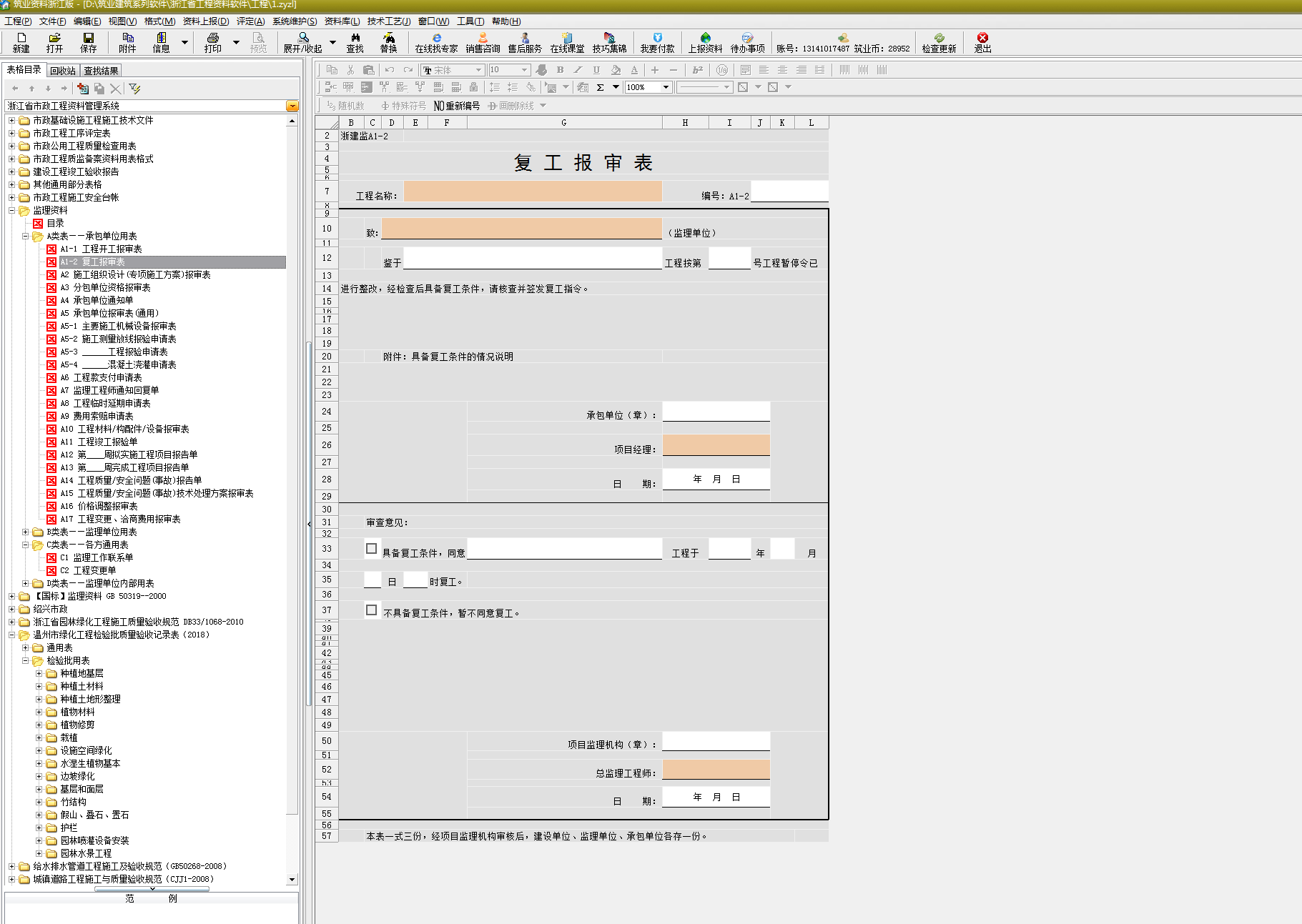Click the 展开/收起 toolbar icon
1302x924 pixels.
click(x=303, y=42)
